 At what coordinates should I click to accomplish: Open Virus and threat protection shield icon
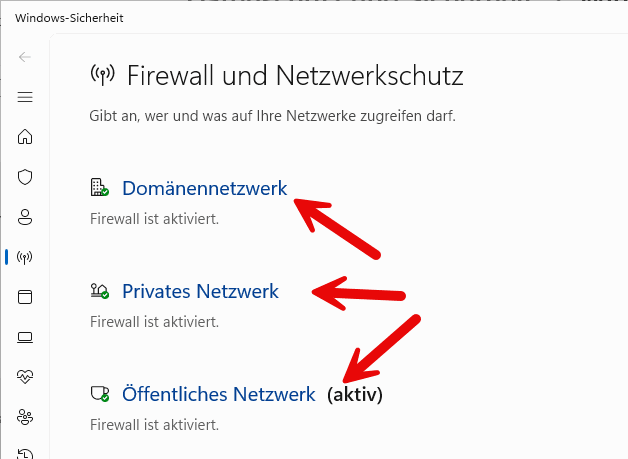click(x=25, y=177)
